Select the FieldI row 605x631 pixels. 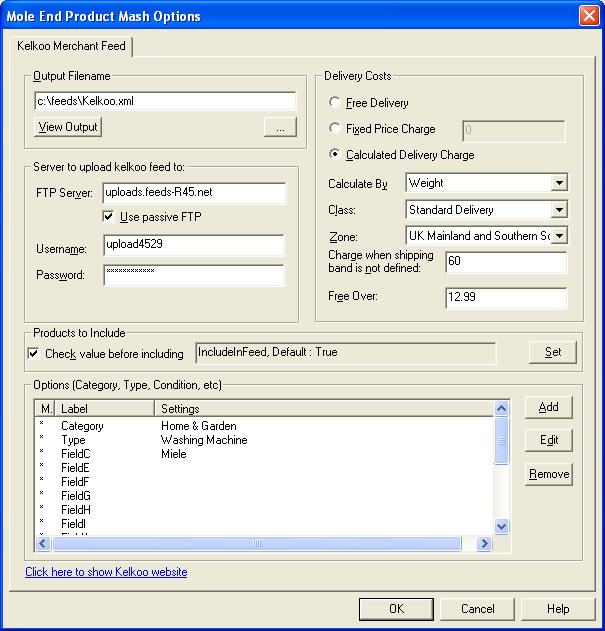coord(264,524)
